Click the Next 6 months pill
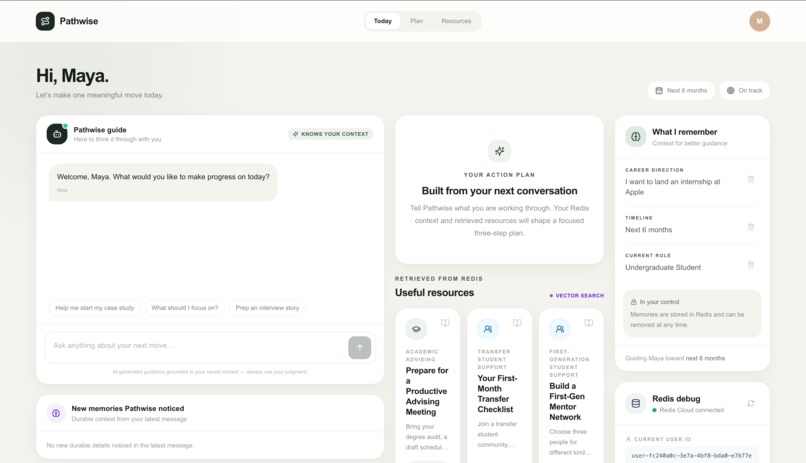 [681, 90]
